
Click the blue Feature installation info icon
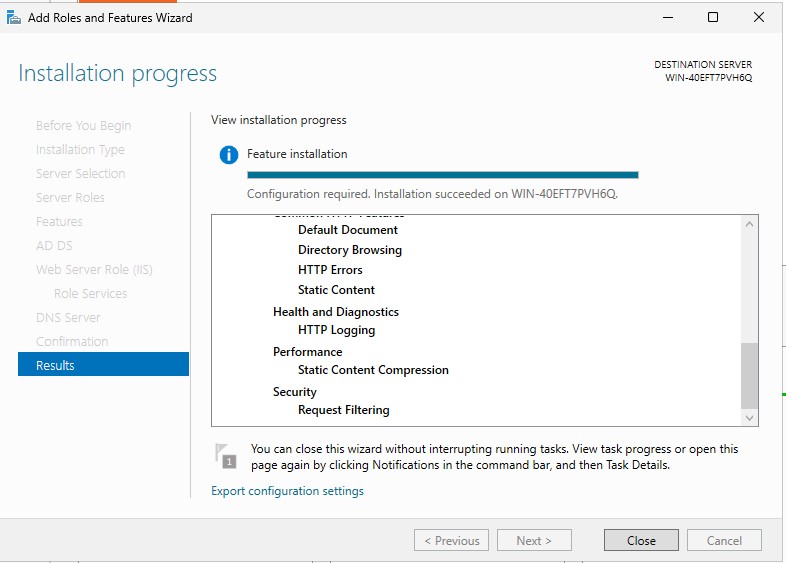[229, 155]
